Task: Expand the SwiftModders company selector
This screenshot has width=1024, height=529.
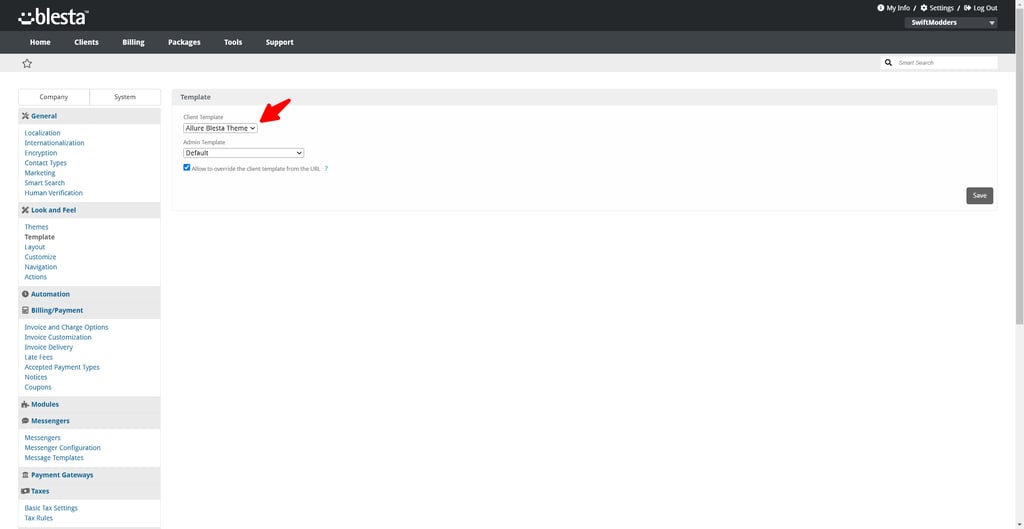Action: [951, 22]
